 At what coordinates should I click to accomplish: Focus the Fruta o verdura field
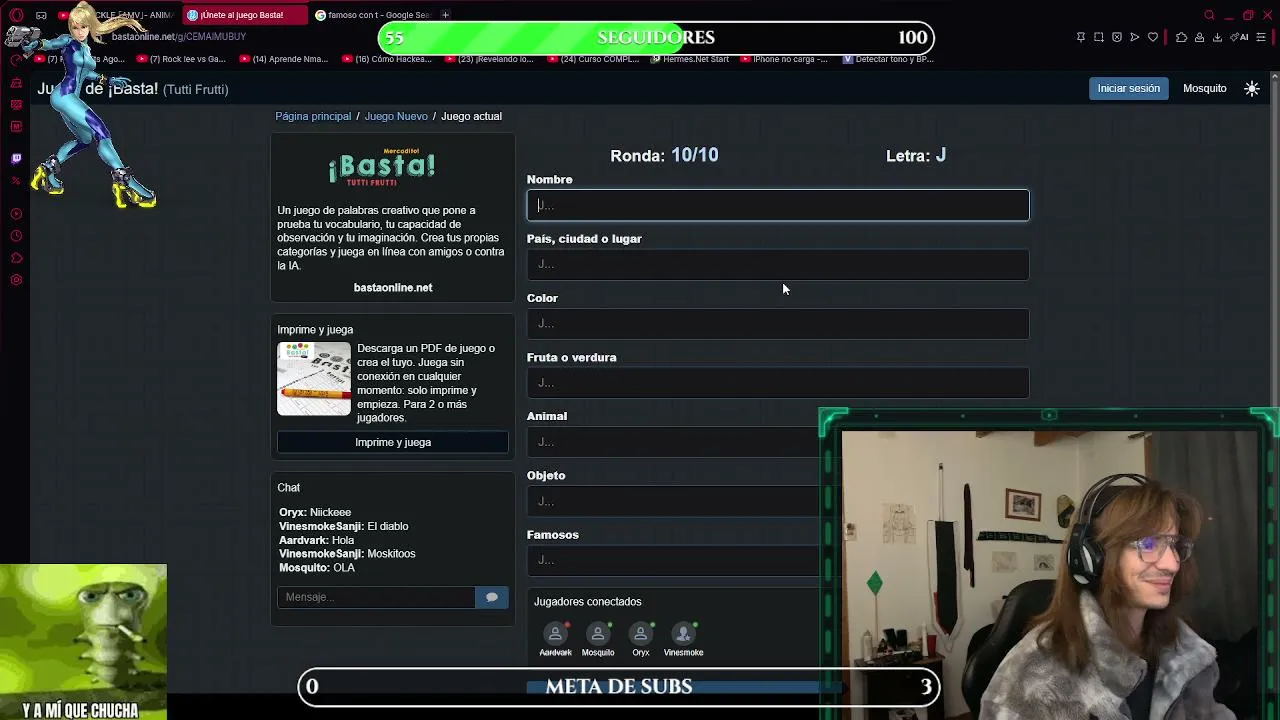click(x=778, y=382)
